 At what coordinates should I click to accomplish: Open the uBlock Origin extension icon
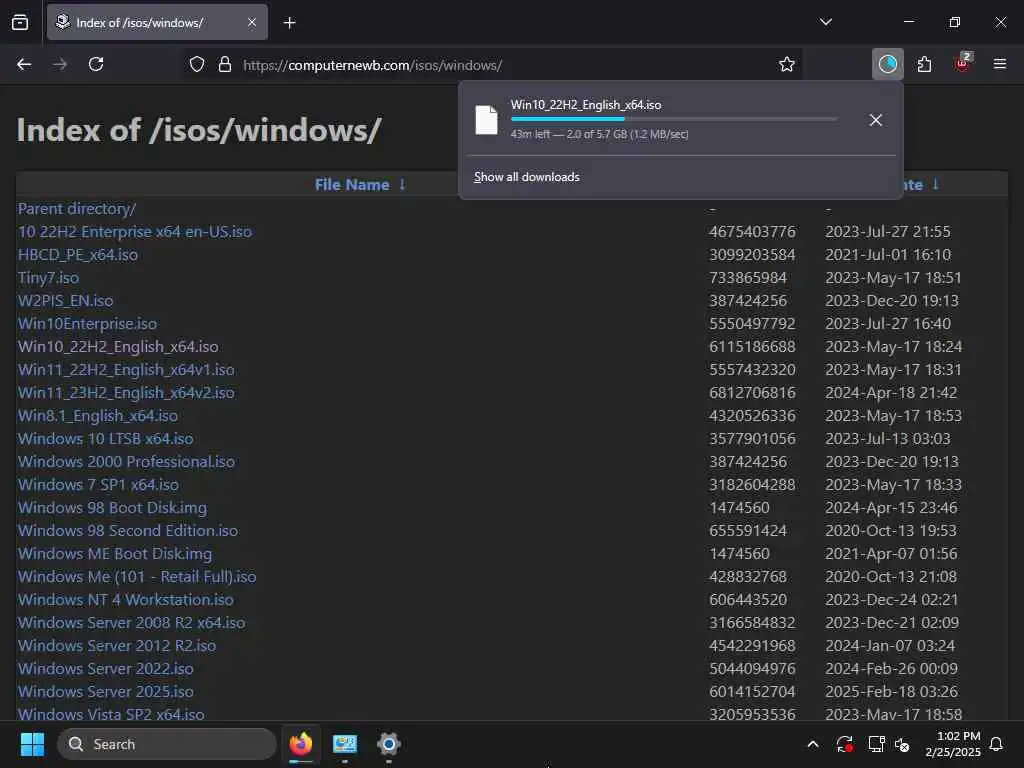963,63
